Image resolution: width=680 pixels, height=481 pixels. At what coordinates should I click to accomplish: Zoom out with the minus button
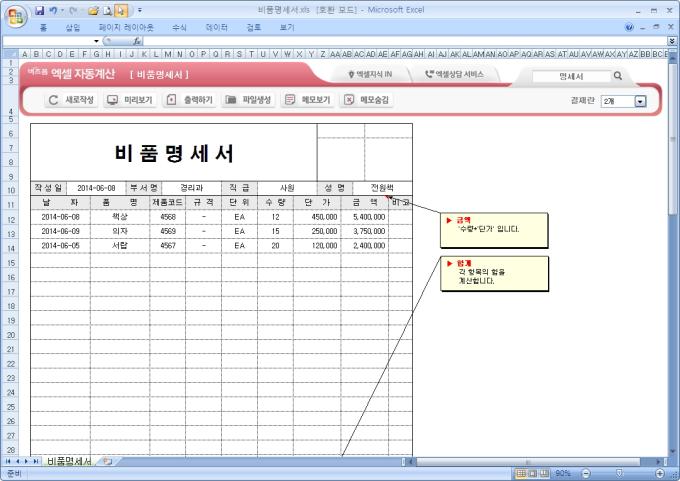tap(585, 473)
